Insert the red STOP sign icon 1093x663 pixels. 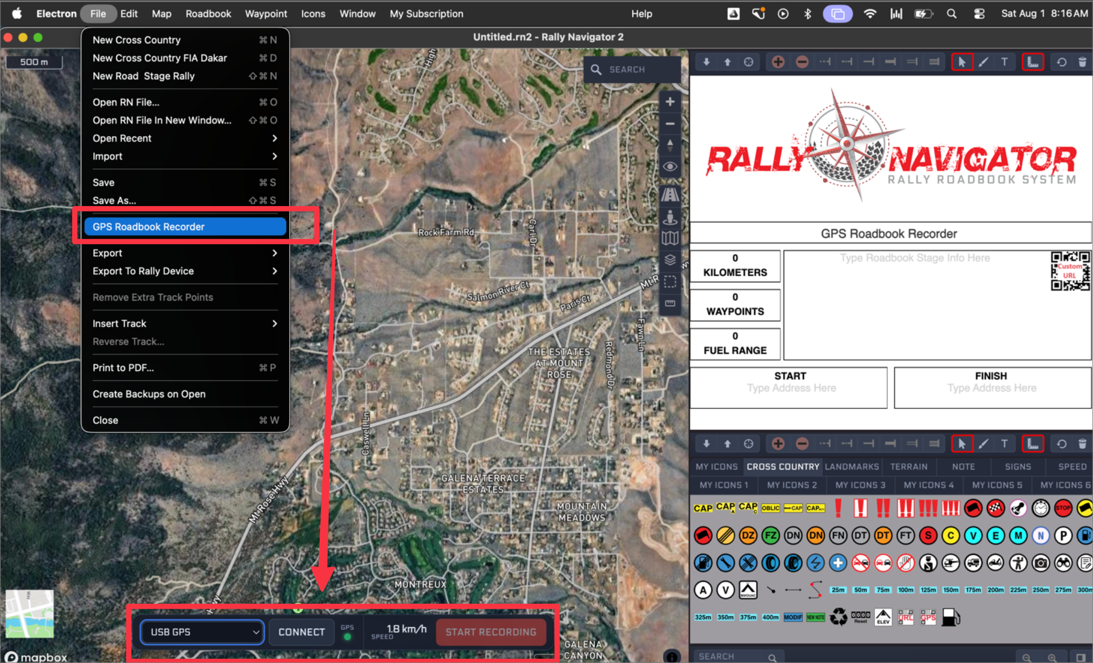click(x=1063, y=508)
